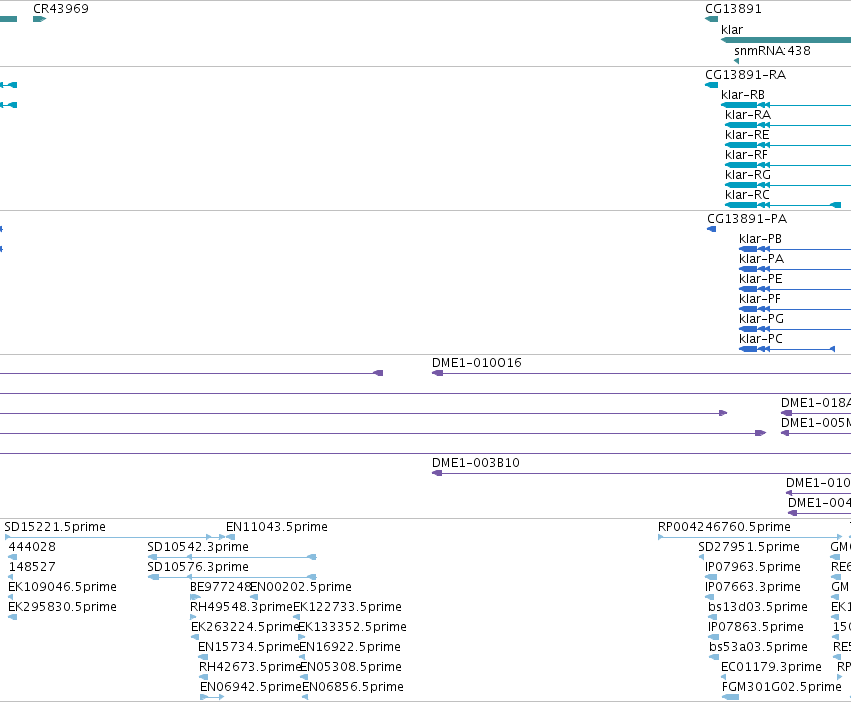Image resolution: width=851 pixels, height=702 pixels.
Task: Select the klar-RA transcript label
Action: coord(748,115)
